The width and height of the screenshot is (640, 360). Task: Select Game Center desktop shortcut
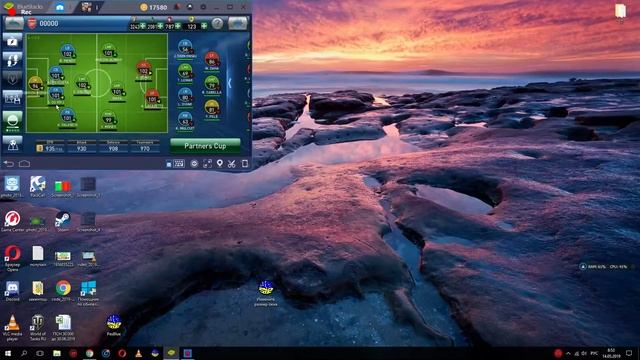click(12, 222)
